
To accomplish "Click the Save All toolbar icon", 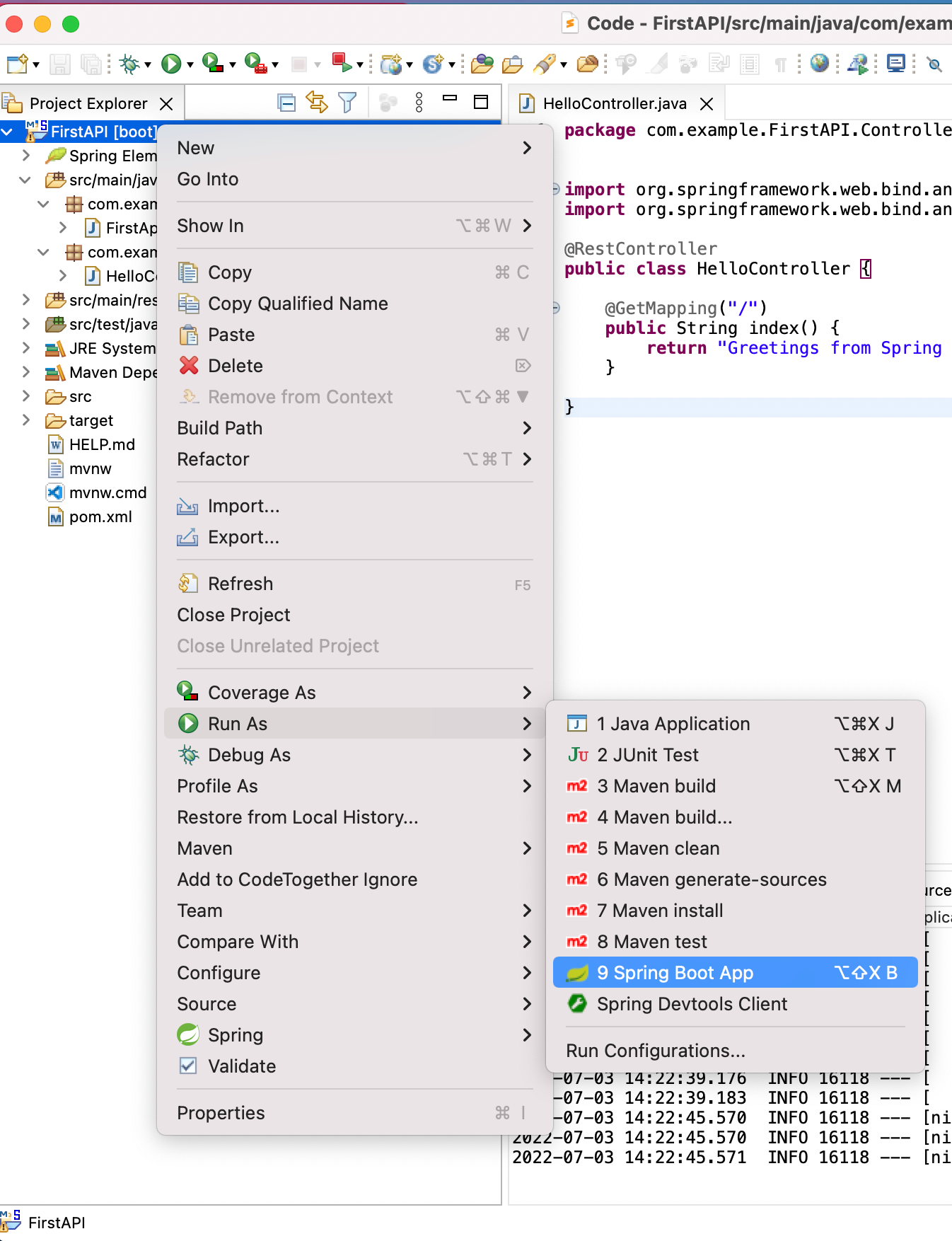I will [x=91, y=64].
